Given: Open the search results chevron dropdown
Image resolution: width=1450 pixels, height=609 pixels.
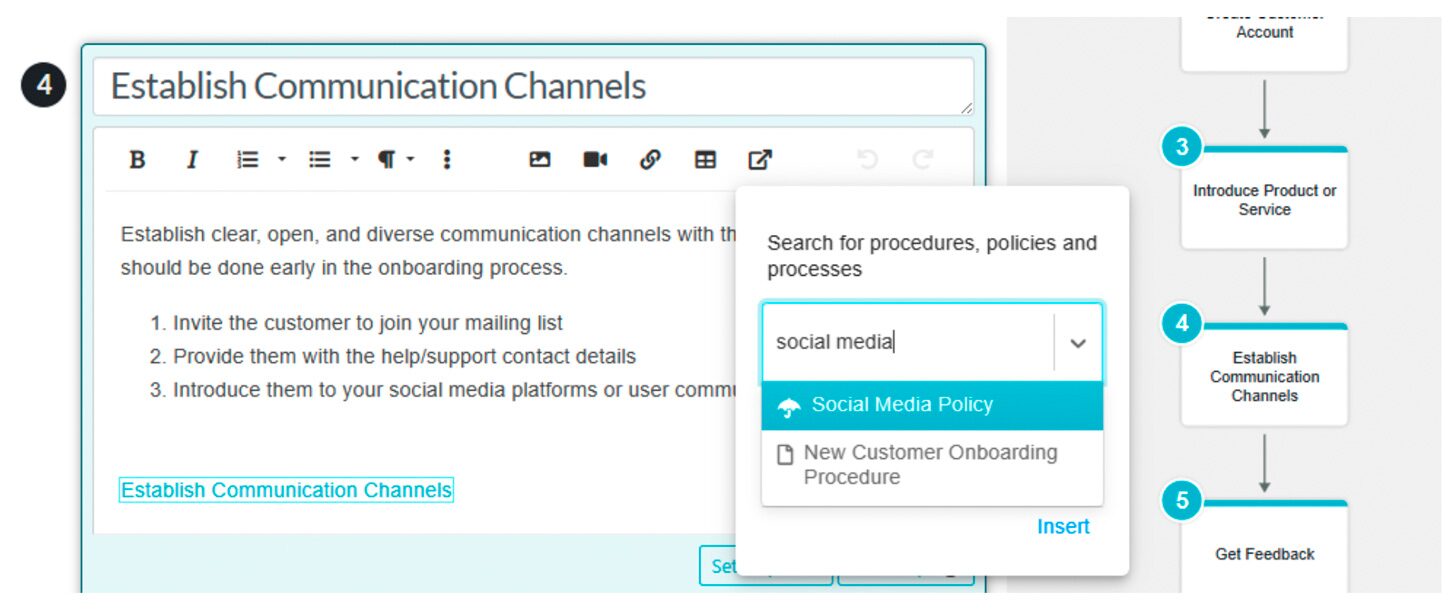Looking at the screenshot, I should pyautogui.click(x=1077, y=343).
